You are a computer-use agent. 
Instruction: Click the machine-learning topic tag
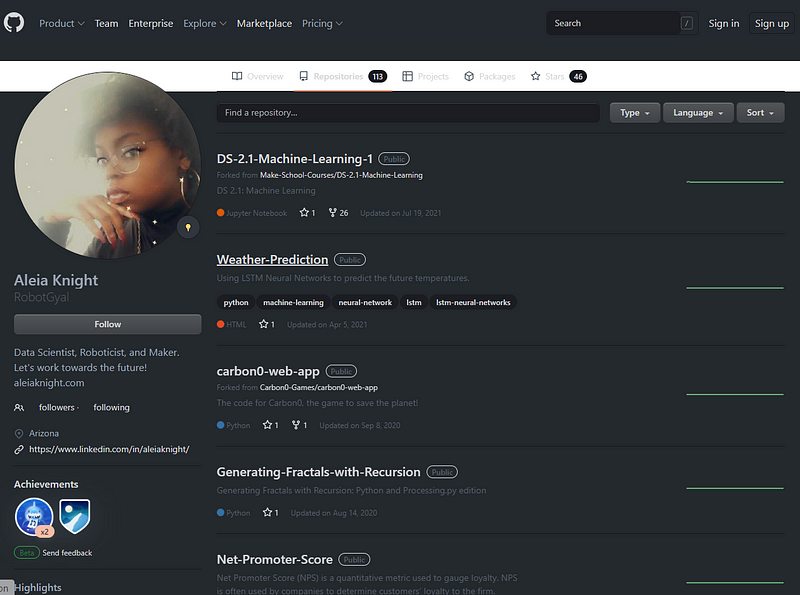[293, 302]
